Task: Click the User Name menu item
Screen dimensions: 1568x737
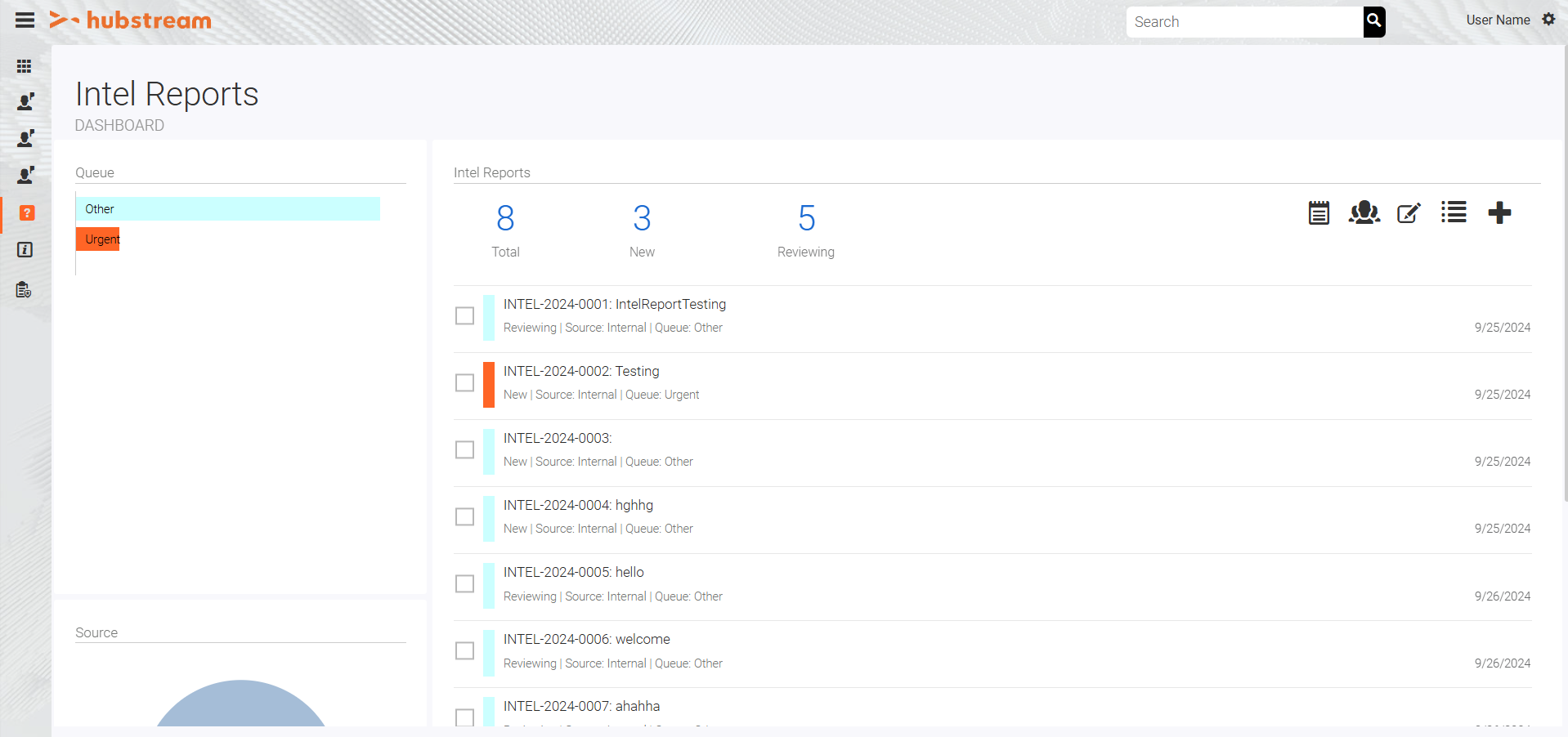Action: (x=1497, y=20)
